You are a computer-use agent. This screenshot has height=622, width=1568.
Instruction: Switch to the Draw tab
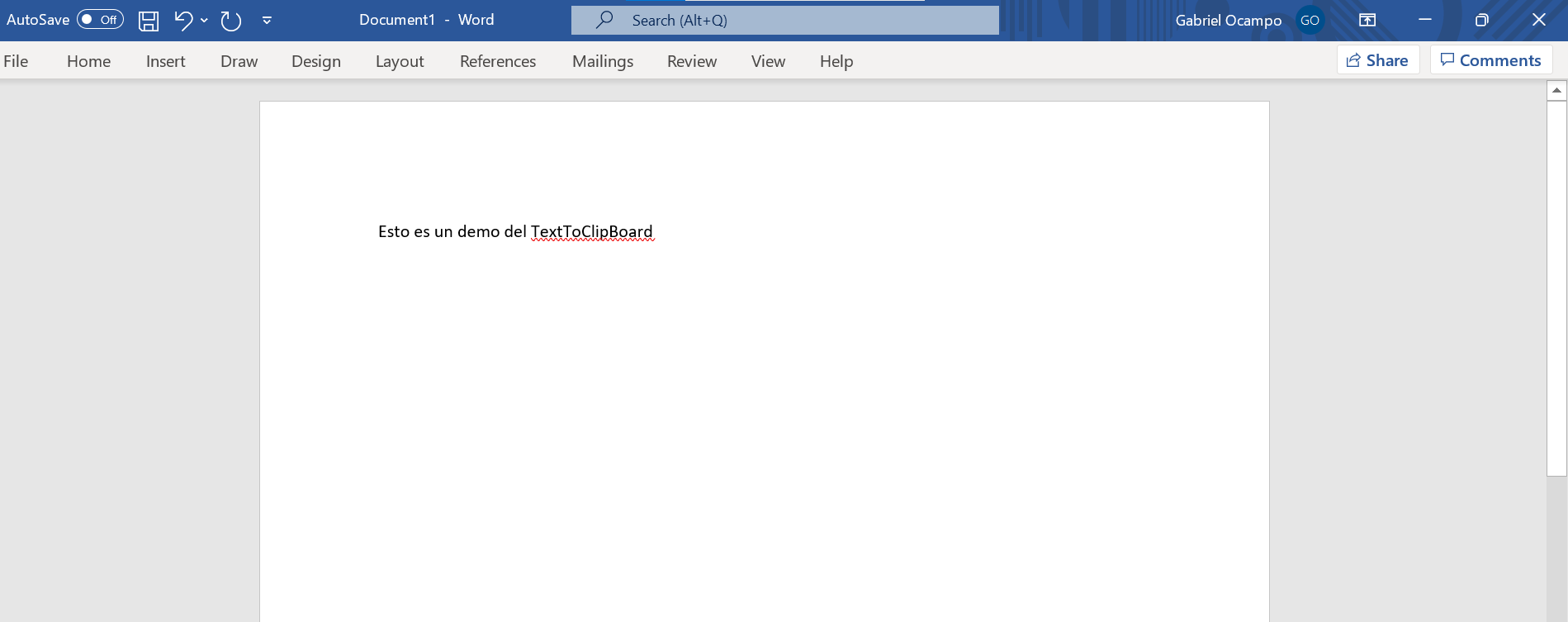(x=239, y=61)
